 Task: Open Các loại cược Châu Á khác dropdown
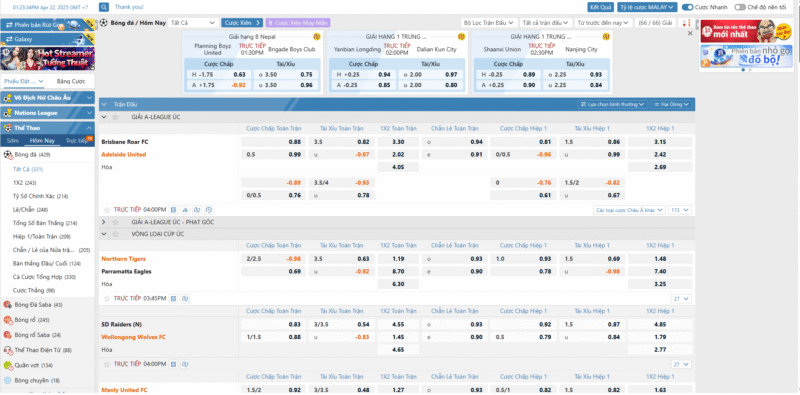(x=630, y=210)
